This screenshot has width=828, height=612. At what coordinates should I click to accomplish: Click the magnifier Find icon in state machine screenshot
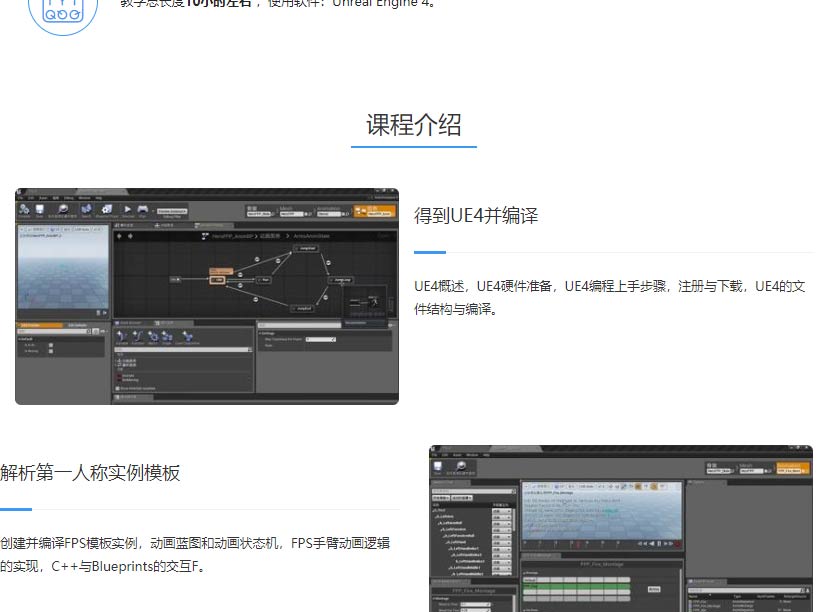click(x=63, y=210)
